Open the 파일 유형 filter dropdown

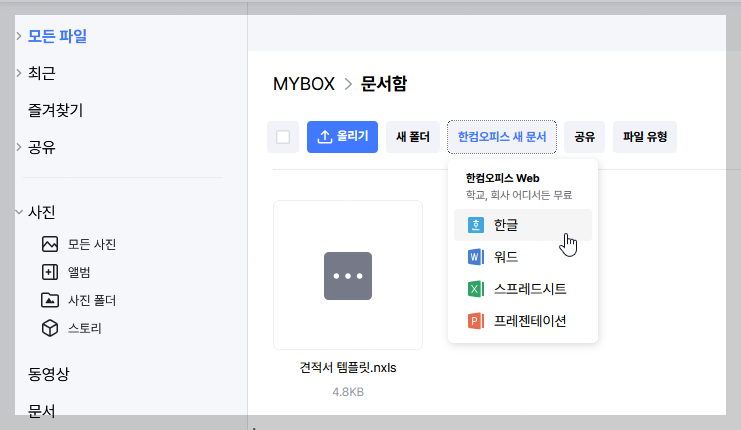645,137
